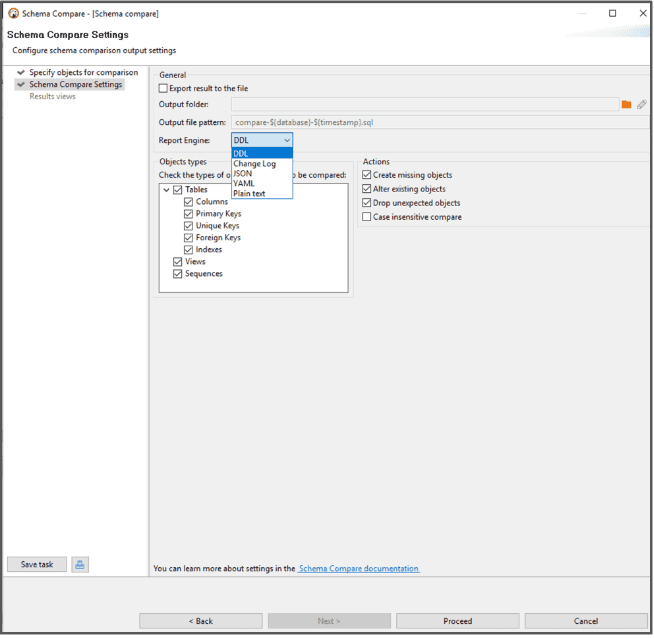
Task: Choose JSON report engine option
Action: pyautogui.click(x=243, y=174)
